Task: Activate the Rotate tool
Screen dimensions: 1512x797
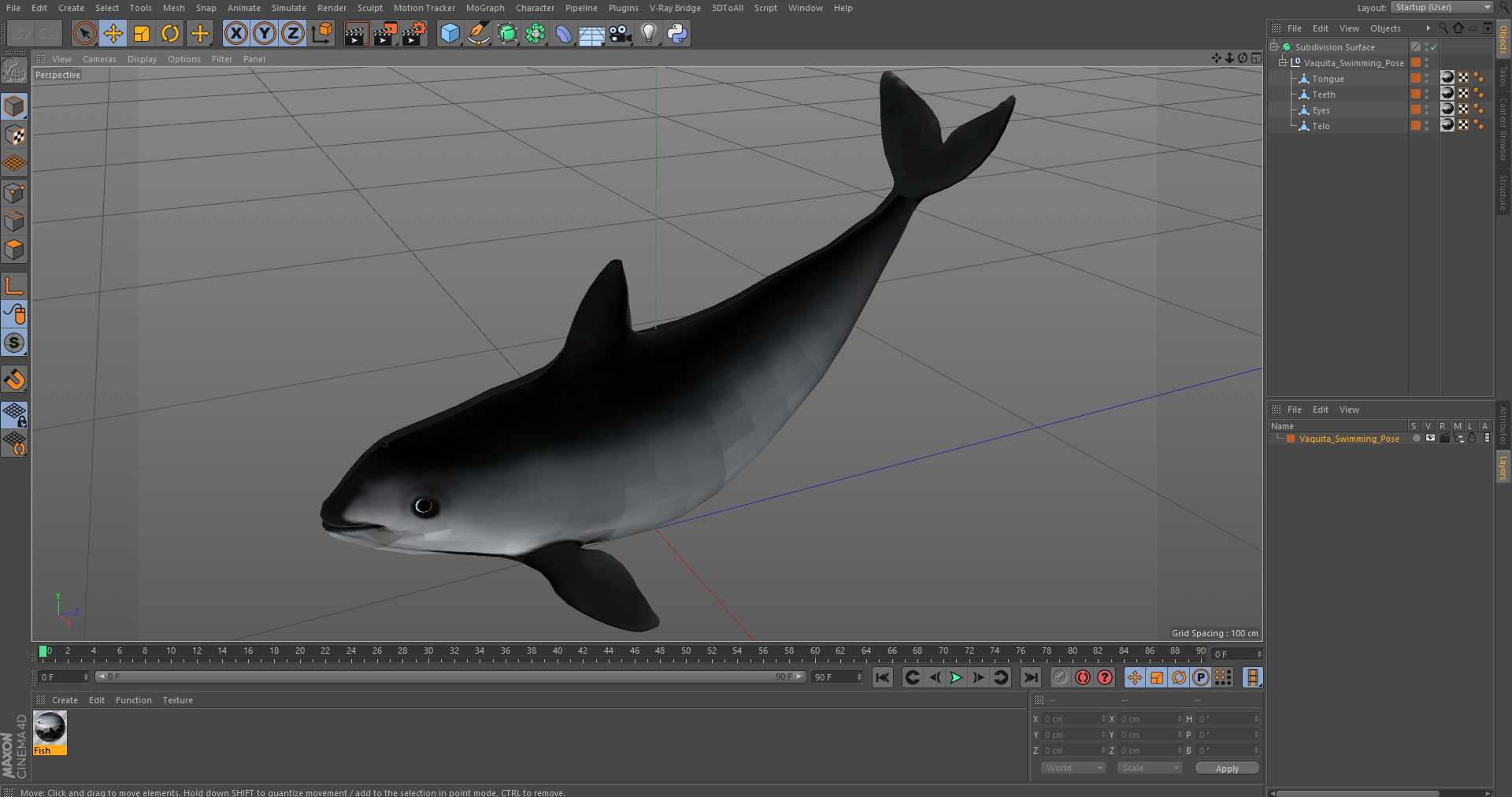Action: pyautogui.click(x=170, y=33)
